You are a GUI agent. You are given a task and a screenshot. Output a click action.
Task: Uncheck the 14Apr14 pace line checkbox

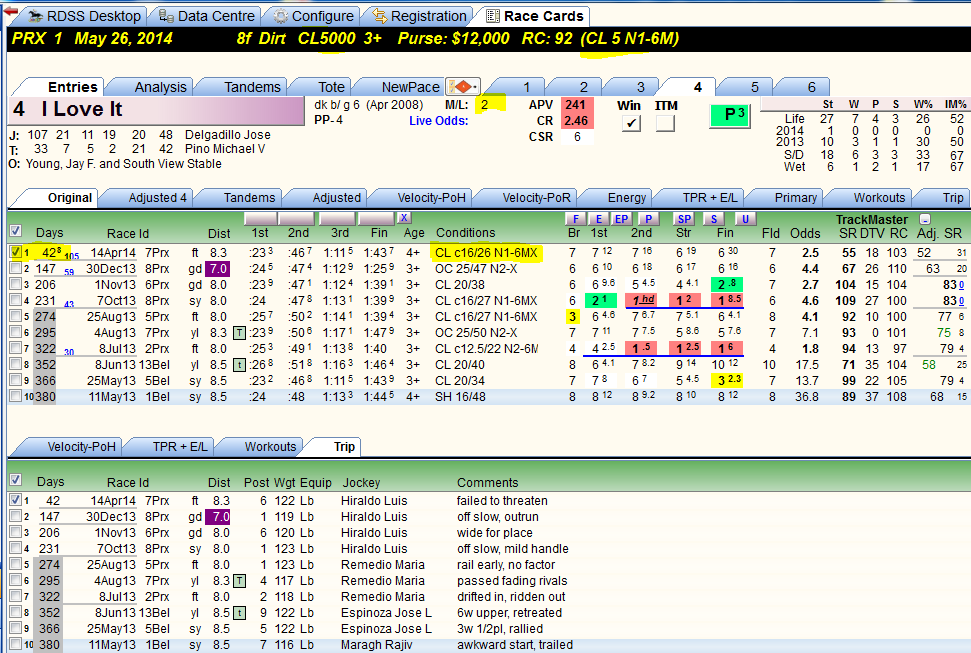(x=15, y=252)
